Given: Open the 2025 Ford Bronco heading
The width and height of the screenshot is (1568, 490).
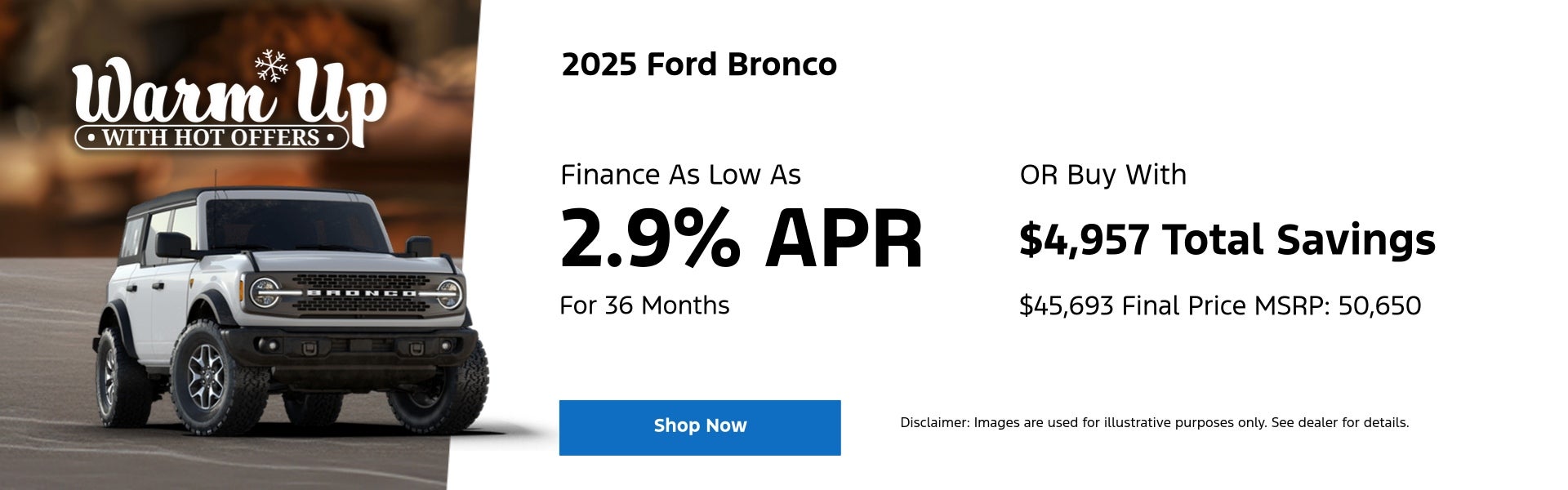Looking at the screenshot, I should tap(699, 65).
